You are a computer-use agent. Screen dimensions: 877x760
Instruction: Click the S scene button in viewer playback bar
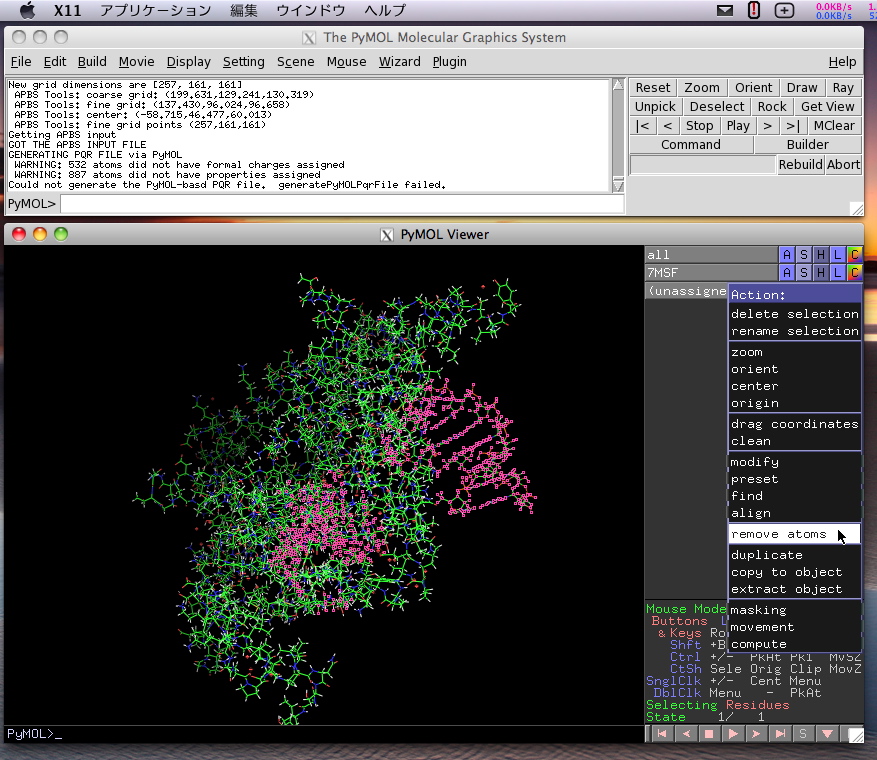(803, 734)
